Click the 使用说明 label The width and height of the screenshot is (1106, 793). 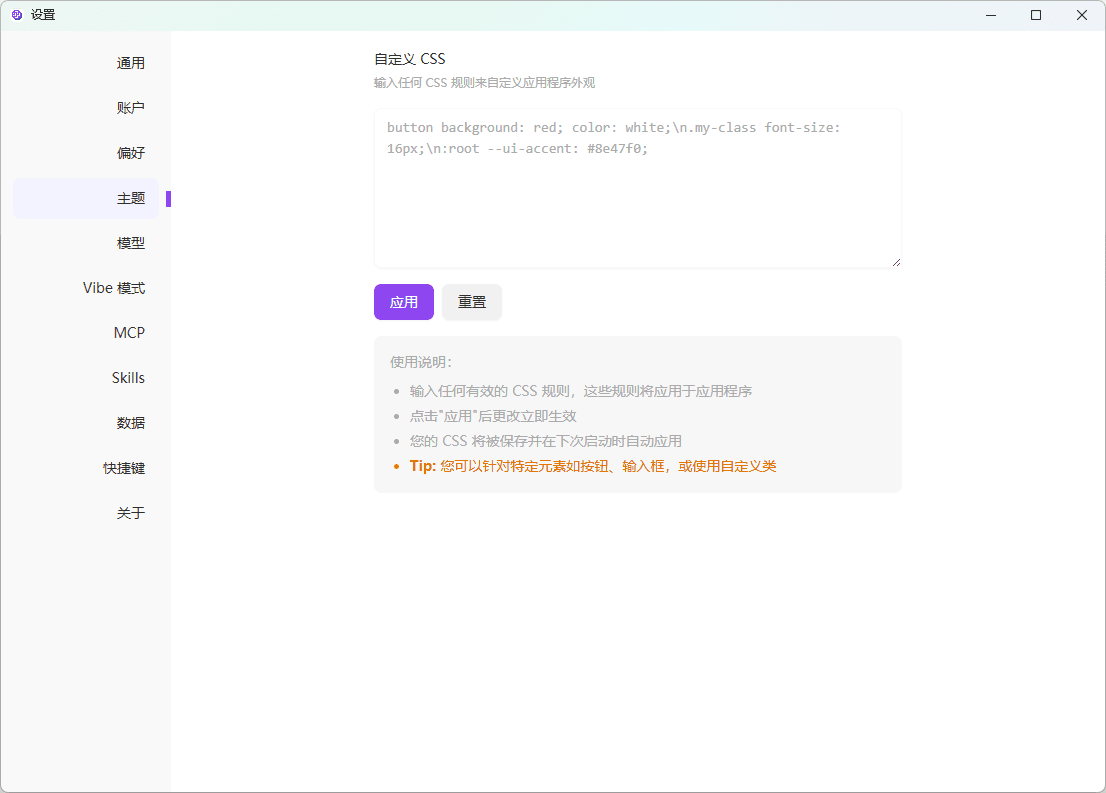tap(421, 362)
